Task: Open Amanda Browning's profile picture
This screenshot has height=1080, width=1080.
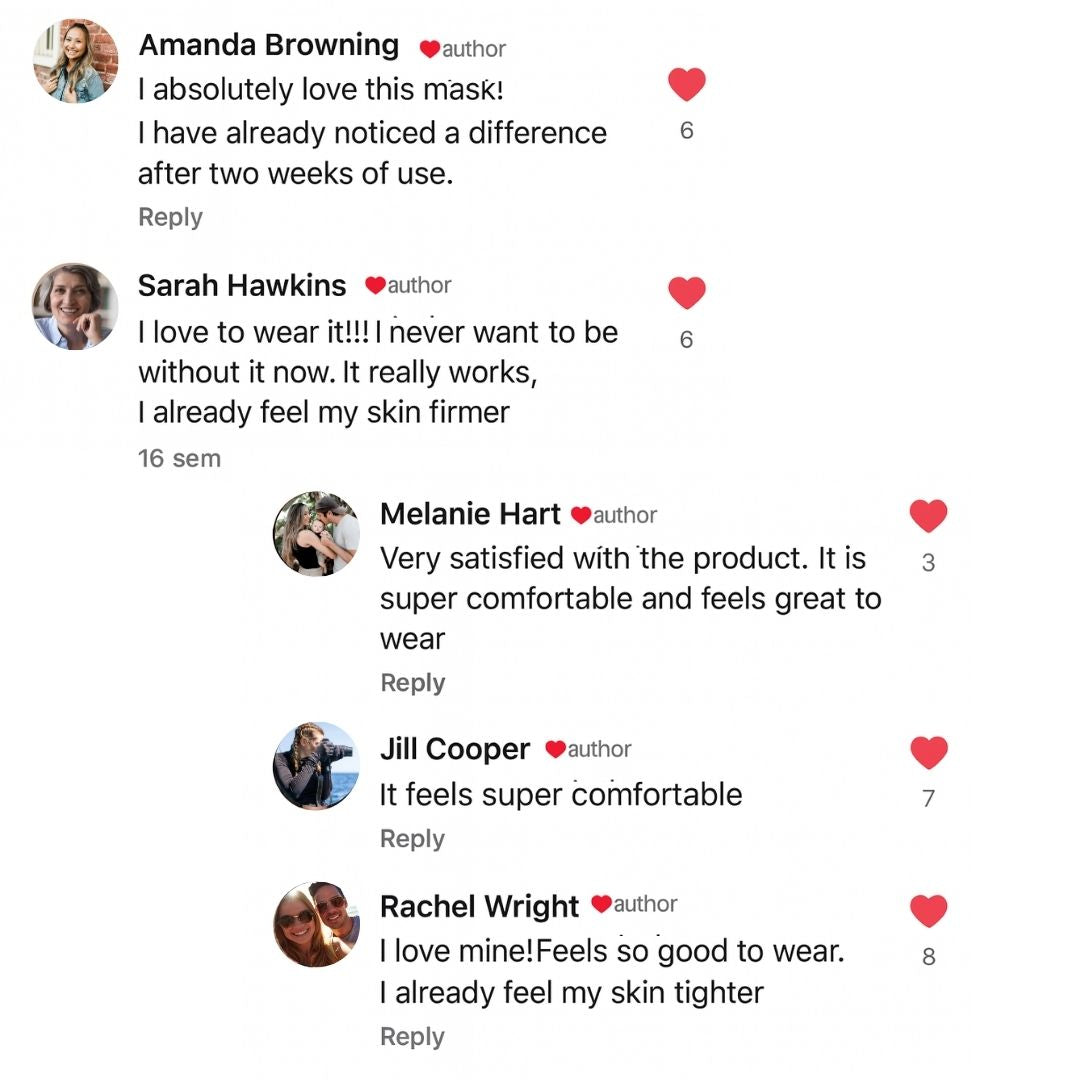Action: tap(76, 61)
